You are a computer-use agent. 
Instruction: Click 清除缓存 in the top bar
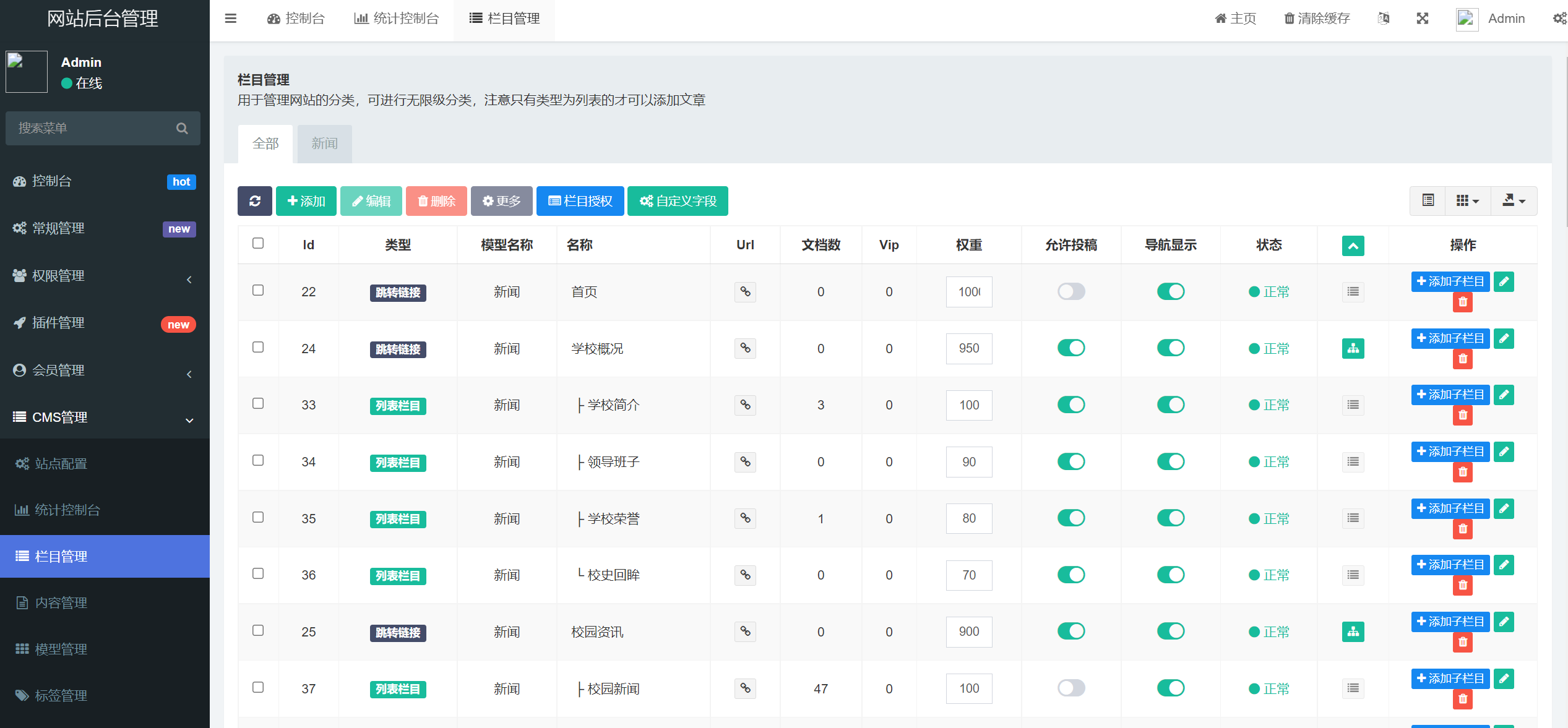(1317, 19)
